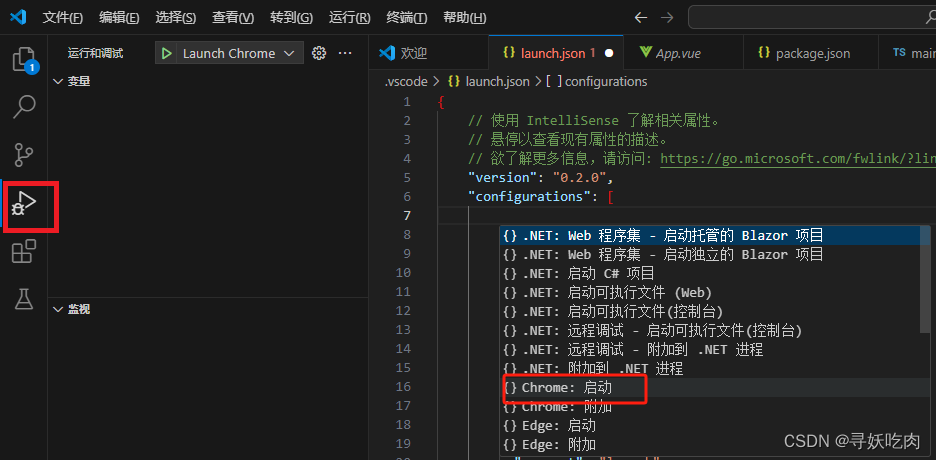Click the "0.2.0" version value
Image resolution: width=936 pixels, height=460 pixels.
coord(580,178)
